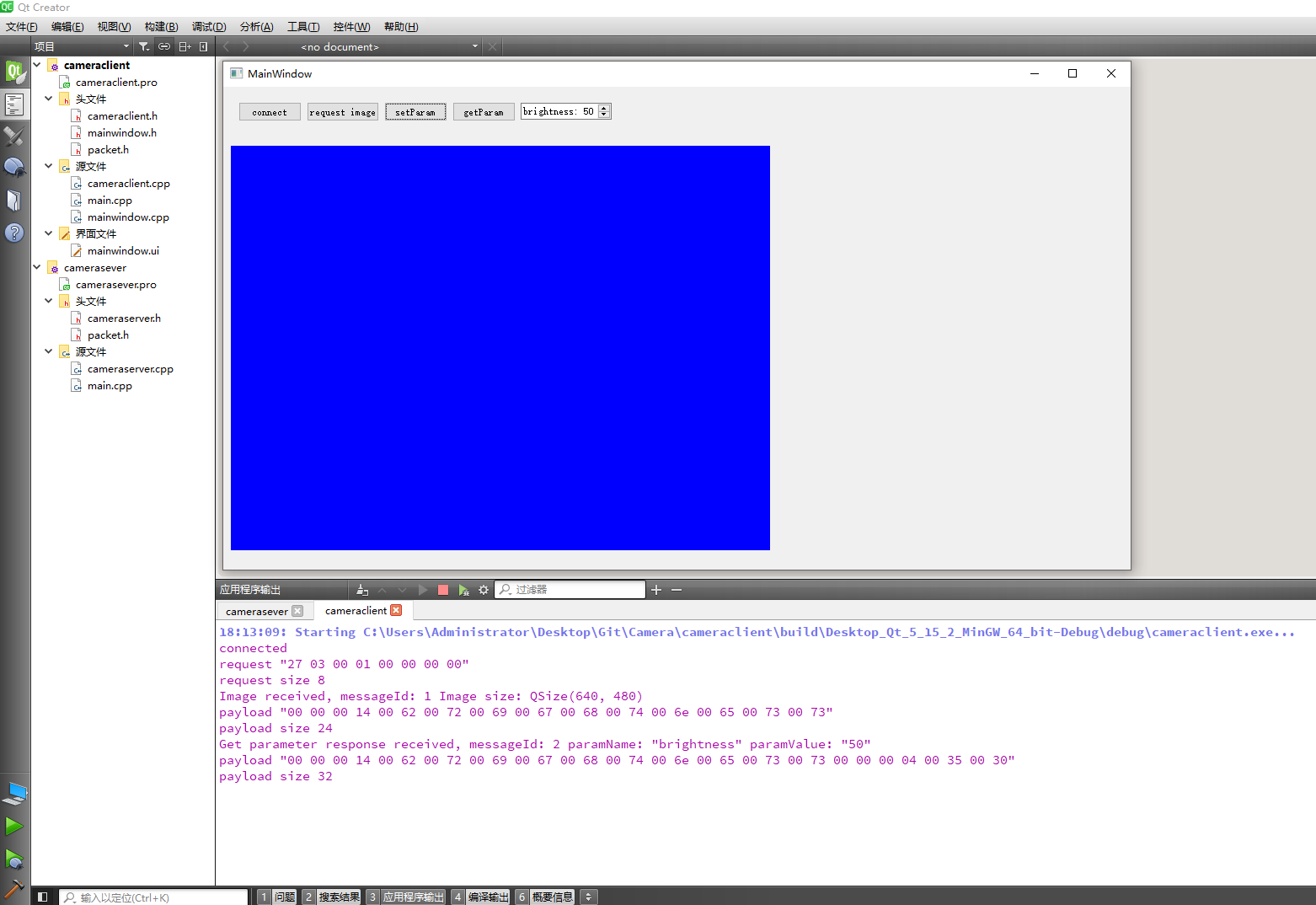Image resolution: width=1316 pixels, height=905 pixels.
Task: Open the 构建(B) menu
Action: coord(161,27)
